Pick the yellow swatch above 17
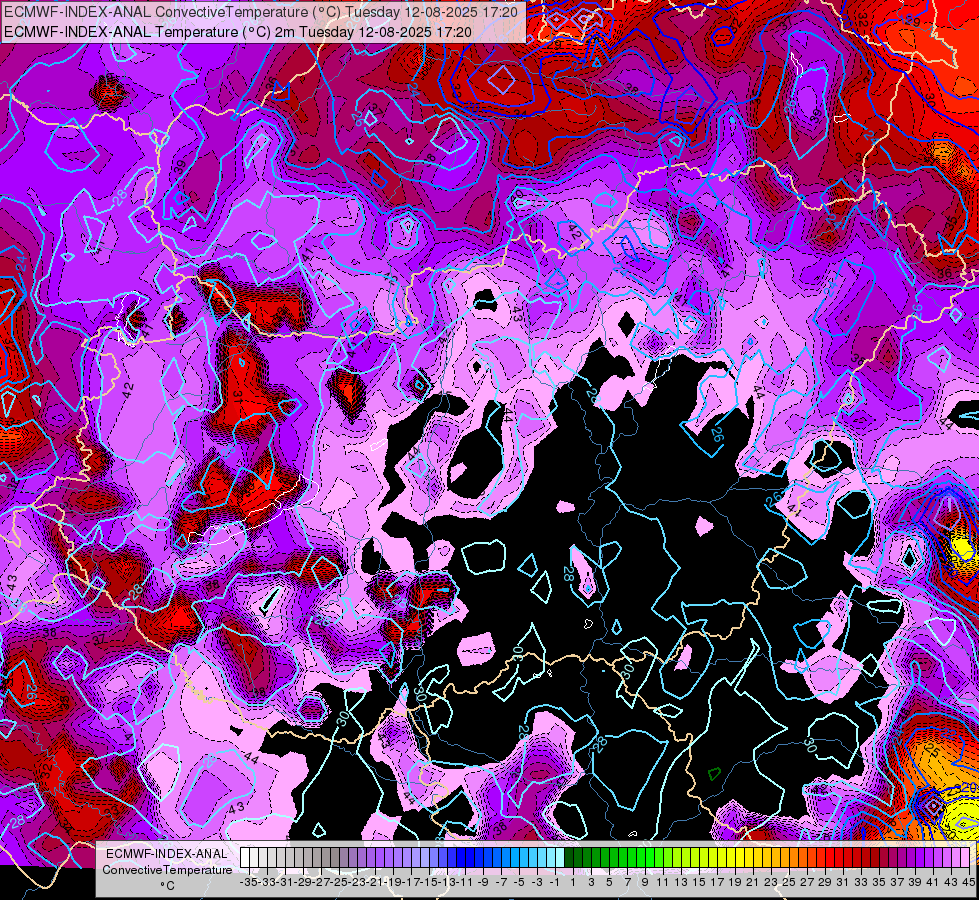979x900 pixels. coord(713,858)
